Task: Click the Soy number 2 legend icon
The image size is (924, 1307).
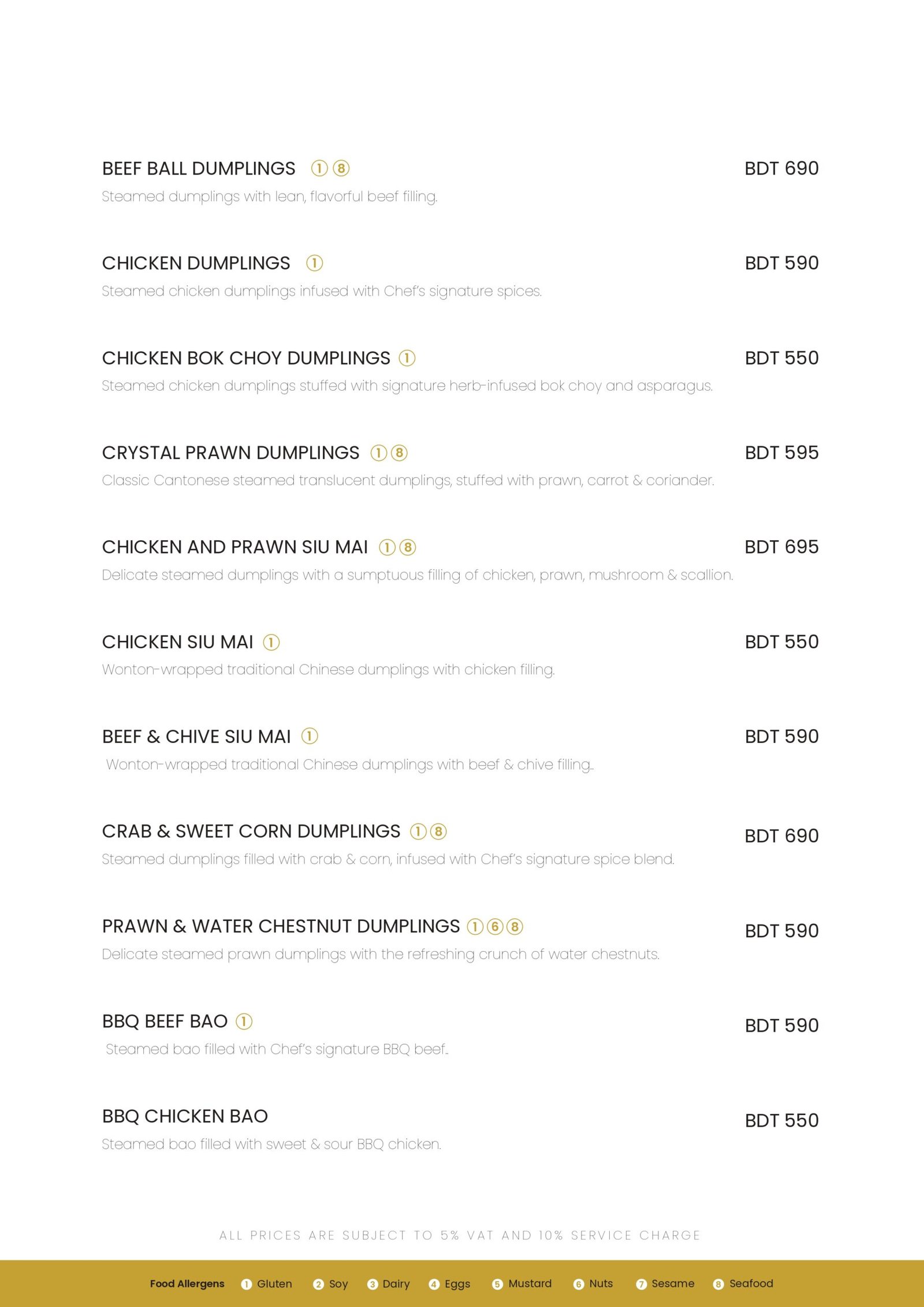Action: point(318,1284)
